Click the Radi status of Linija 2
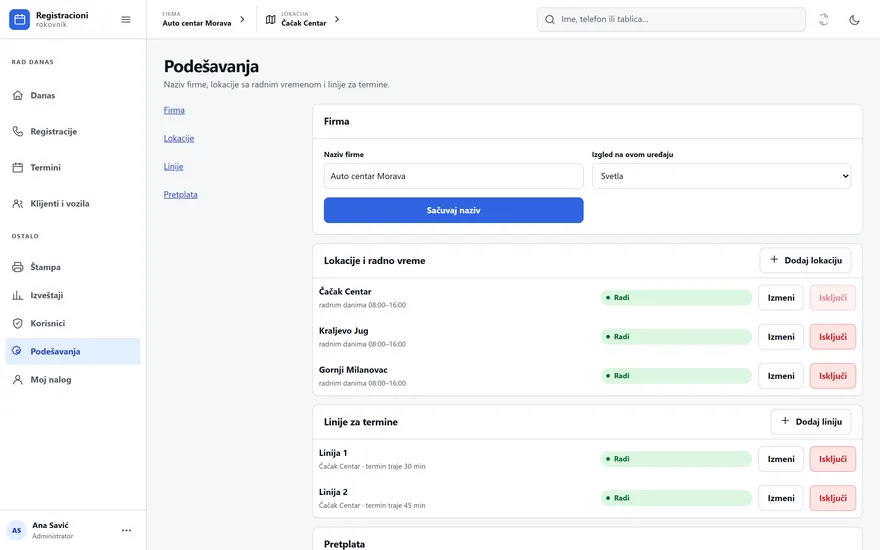 [x=676, y=498]
